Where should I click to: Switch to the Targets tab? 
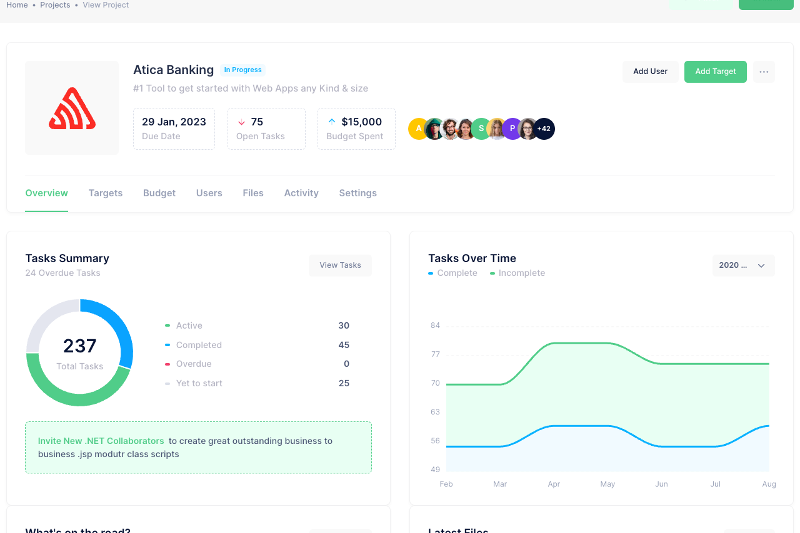tap(105, 193)
